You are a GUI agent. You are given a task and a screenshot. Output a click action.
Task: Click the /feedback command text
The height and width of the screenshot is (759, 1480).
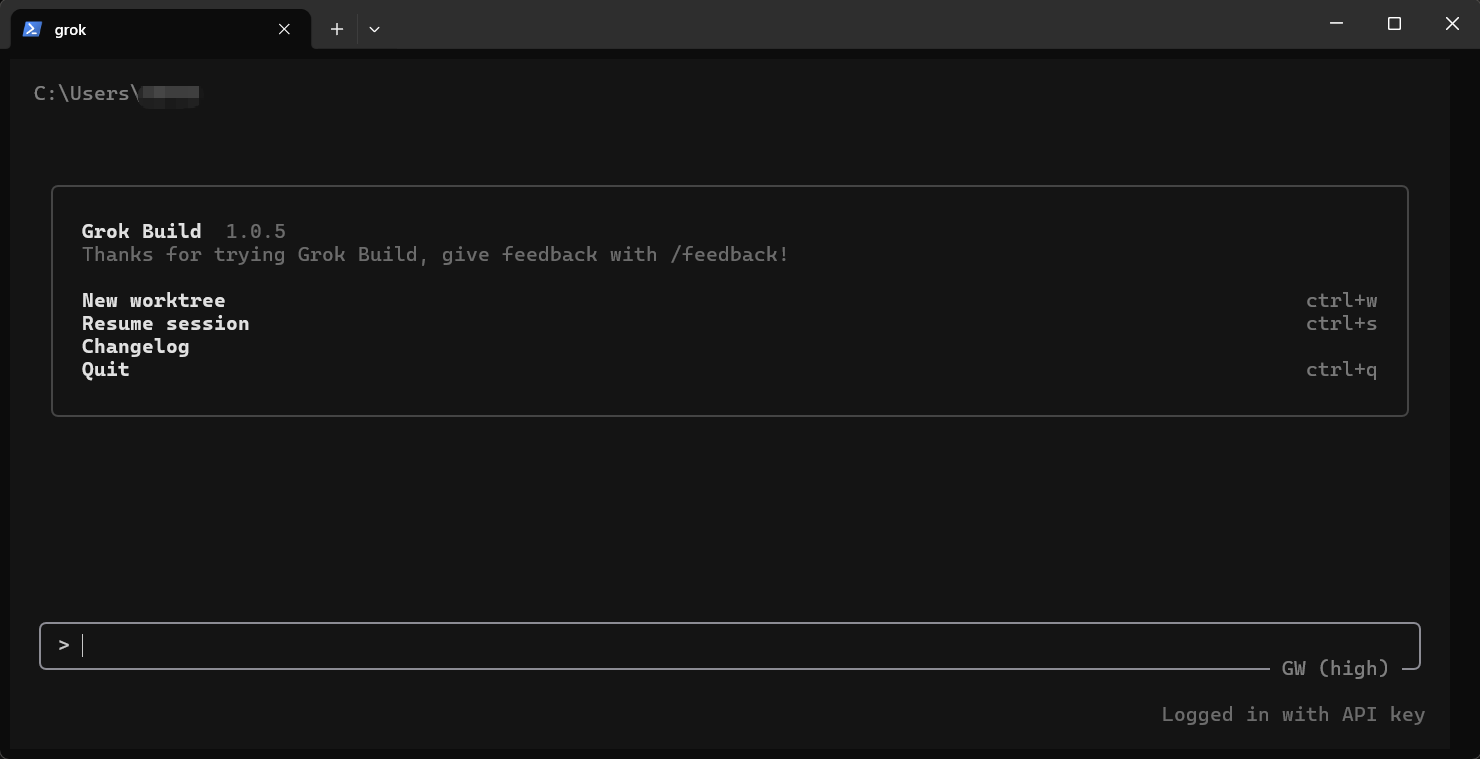coord(730,254)
